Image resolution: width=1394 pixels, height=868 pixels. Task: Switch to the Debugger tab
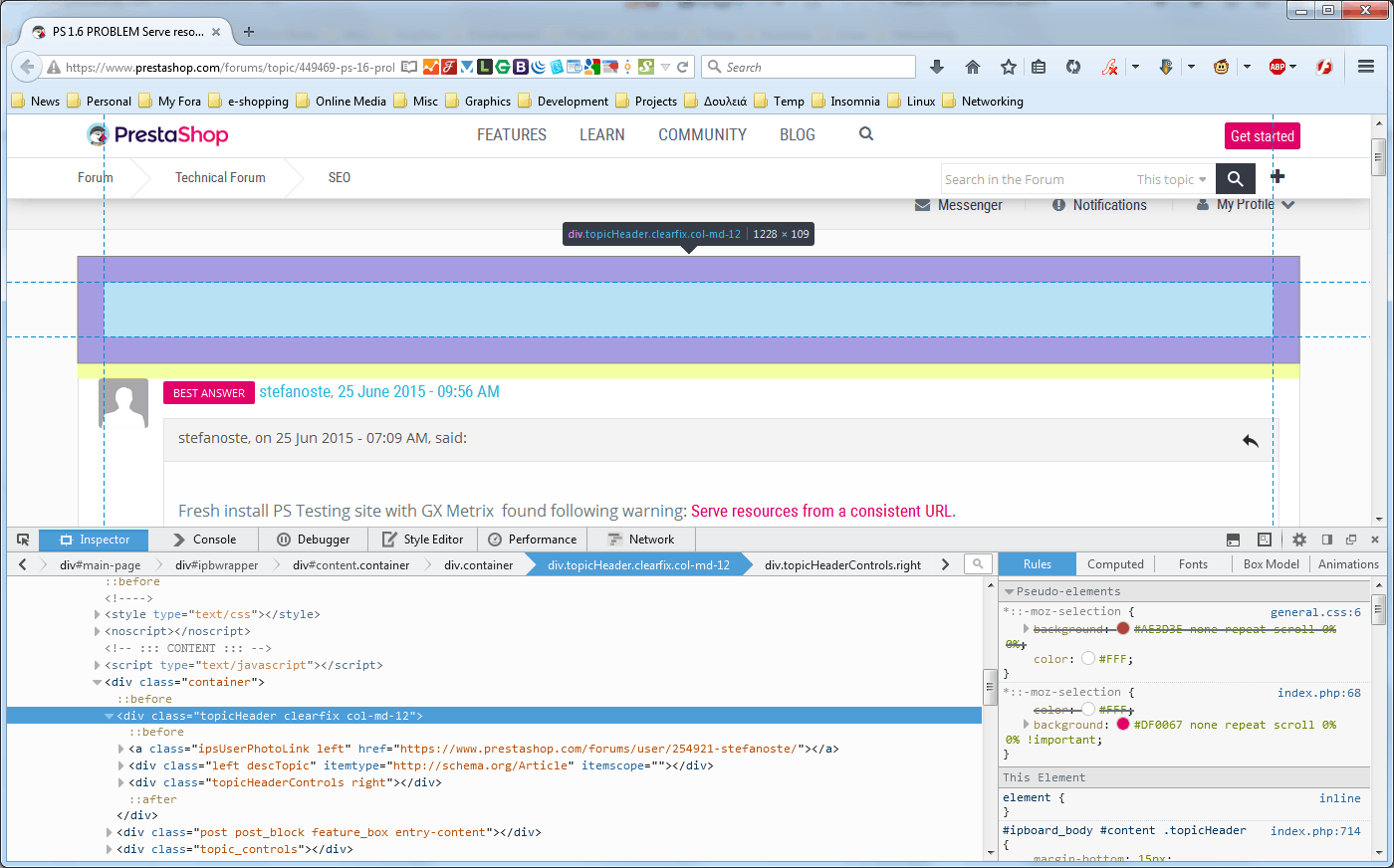(x=314, y=540)
